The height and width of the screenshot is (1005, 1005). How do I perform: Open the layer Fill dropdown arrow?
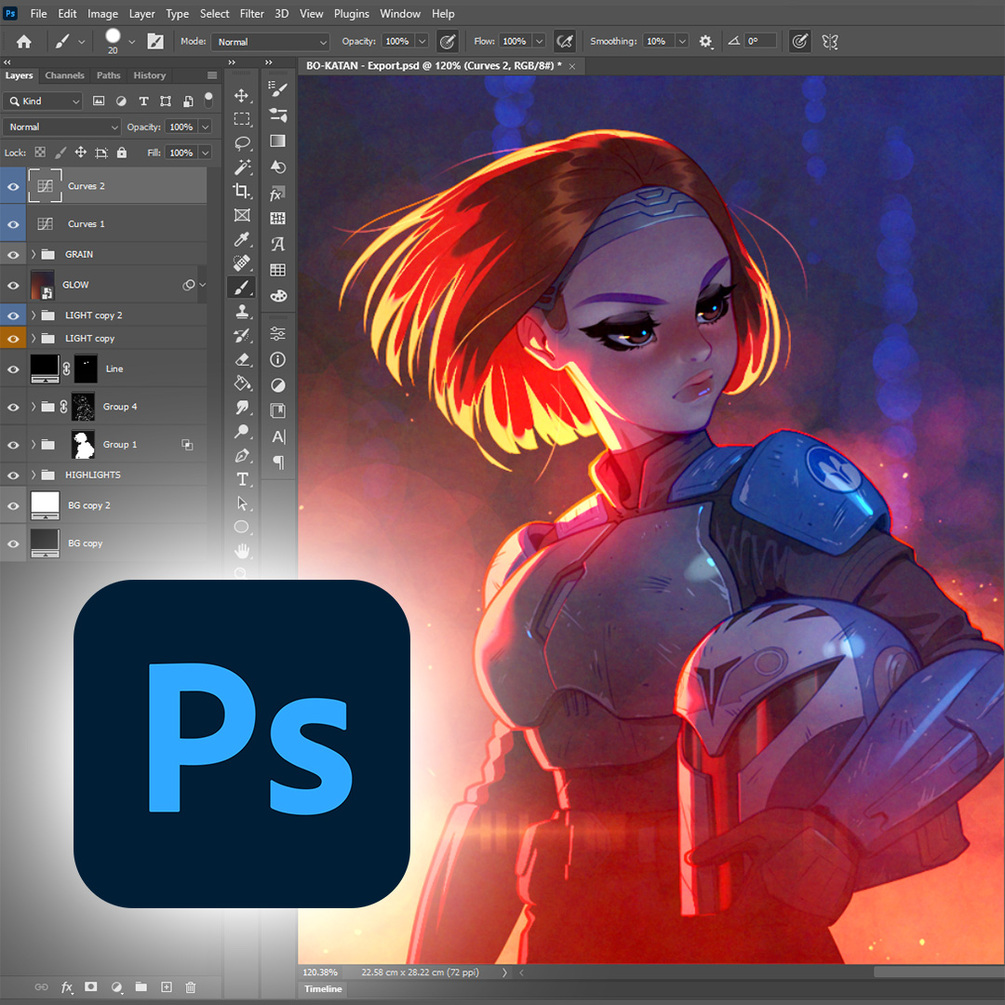(205, 153)
